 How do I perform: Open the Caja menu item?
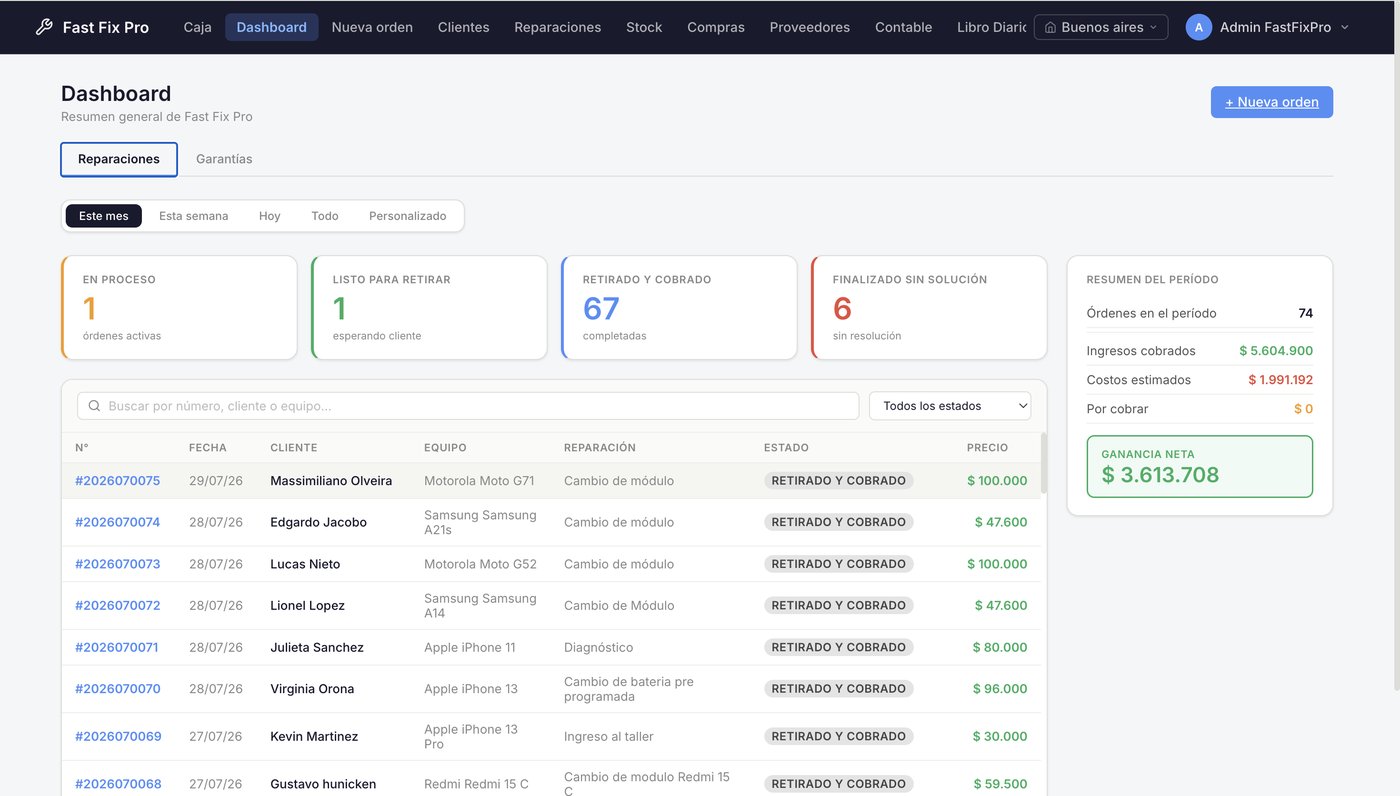[x=198, y=27]
